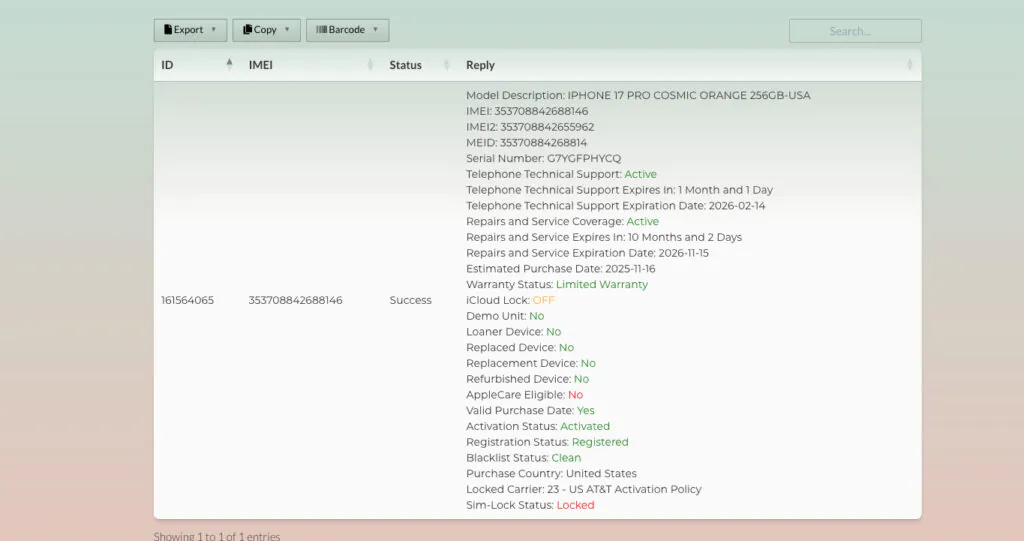Click the MEID: 35370884268814 line

click(526, 142)
